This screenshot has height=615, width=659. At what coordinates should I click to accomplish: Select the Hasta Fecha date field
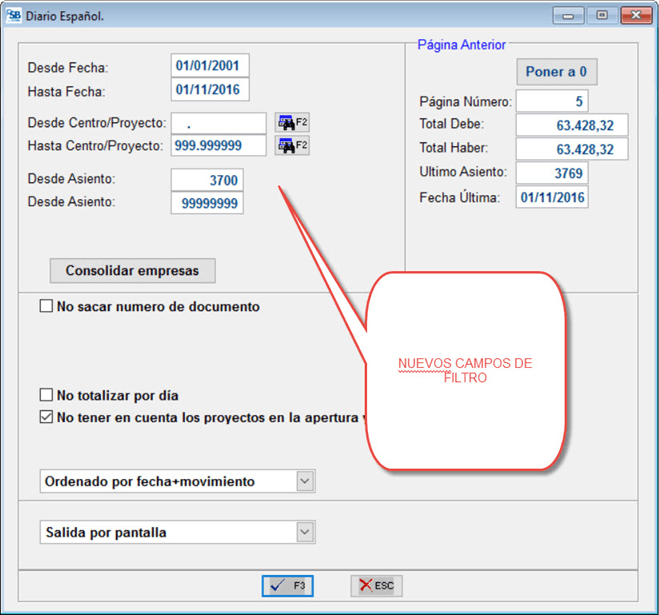(210, 90)
